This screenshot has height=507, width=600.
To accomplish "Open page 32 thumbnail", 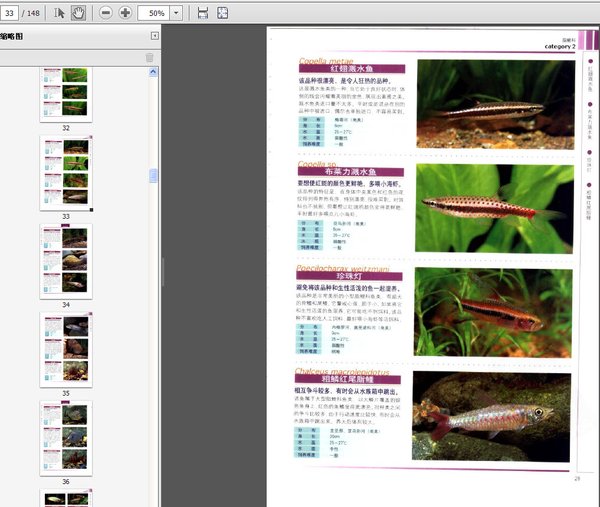I will coord(66,94).
